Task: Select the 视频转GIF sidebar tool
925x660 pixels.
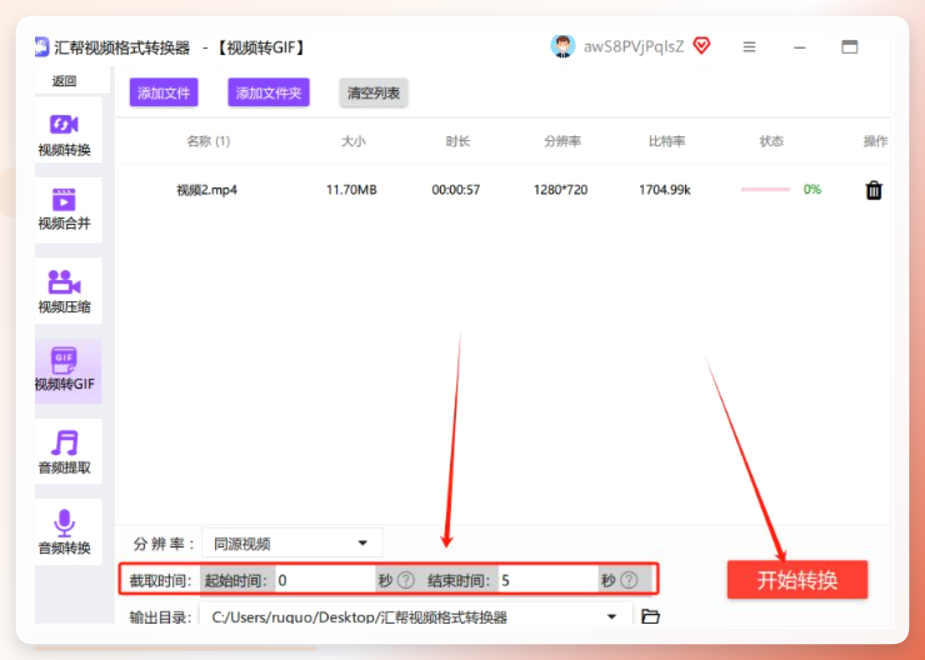Action: [67, 371]
